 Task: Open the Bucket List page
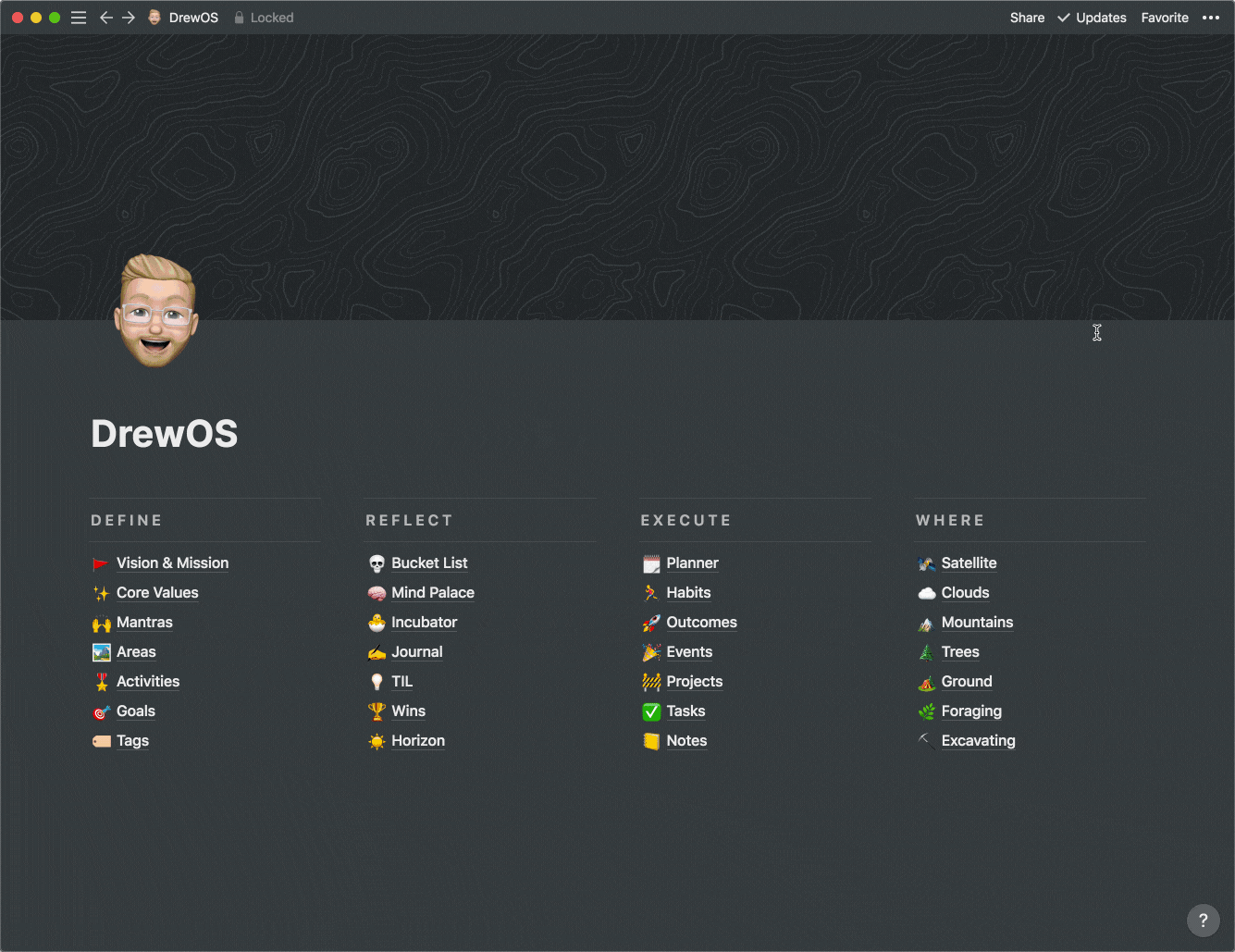click(x=429, y=563)
